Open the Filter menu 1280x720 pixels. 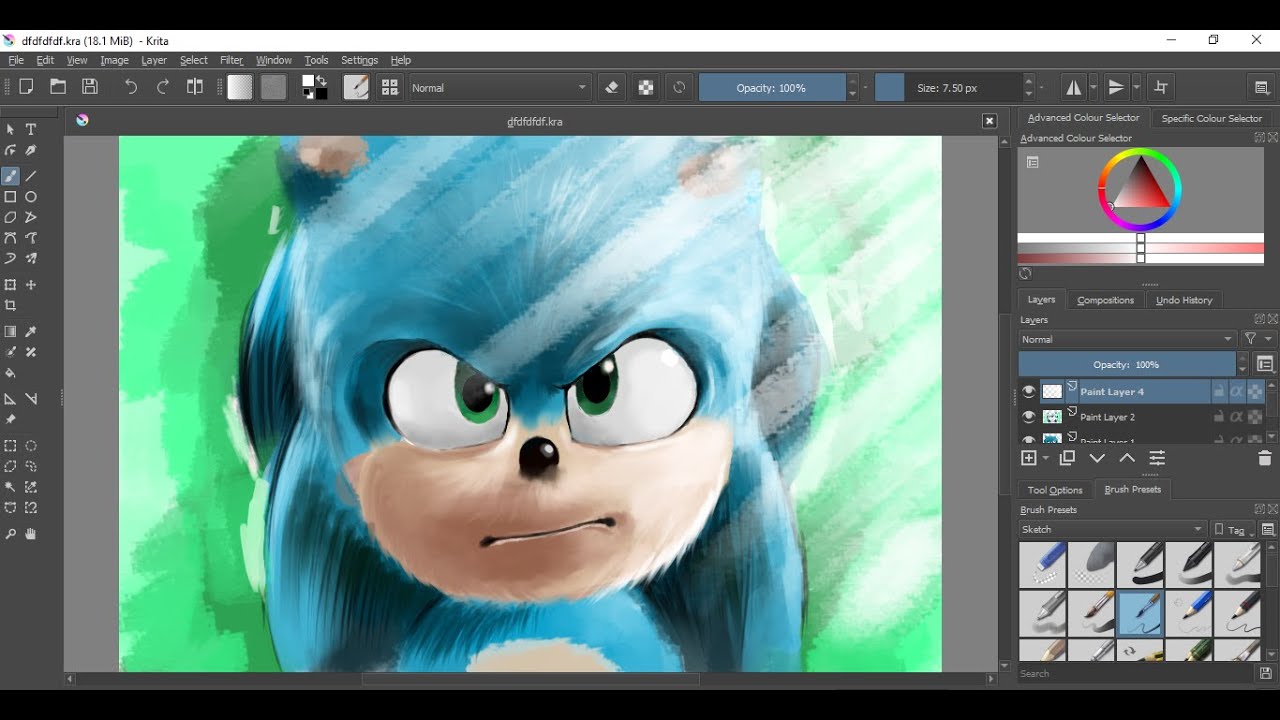[x=231, y=60]
